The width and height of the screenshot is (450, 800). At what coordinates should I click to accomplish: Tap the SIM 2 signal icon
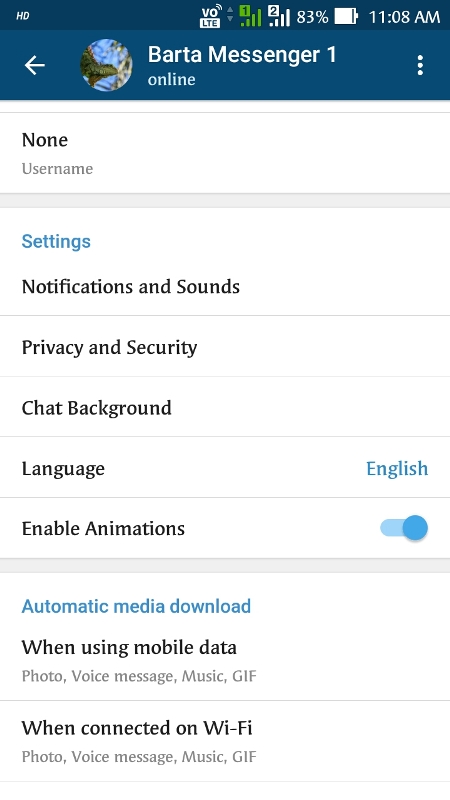(x=279, y=16)
